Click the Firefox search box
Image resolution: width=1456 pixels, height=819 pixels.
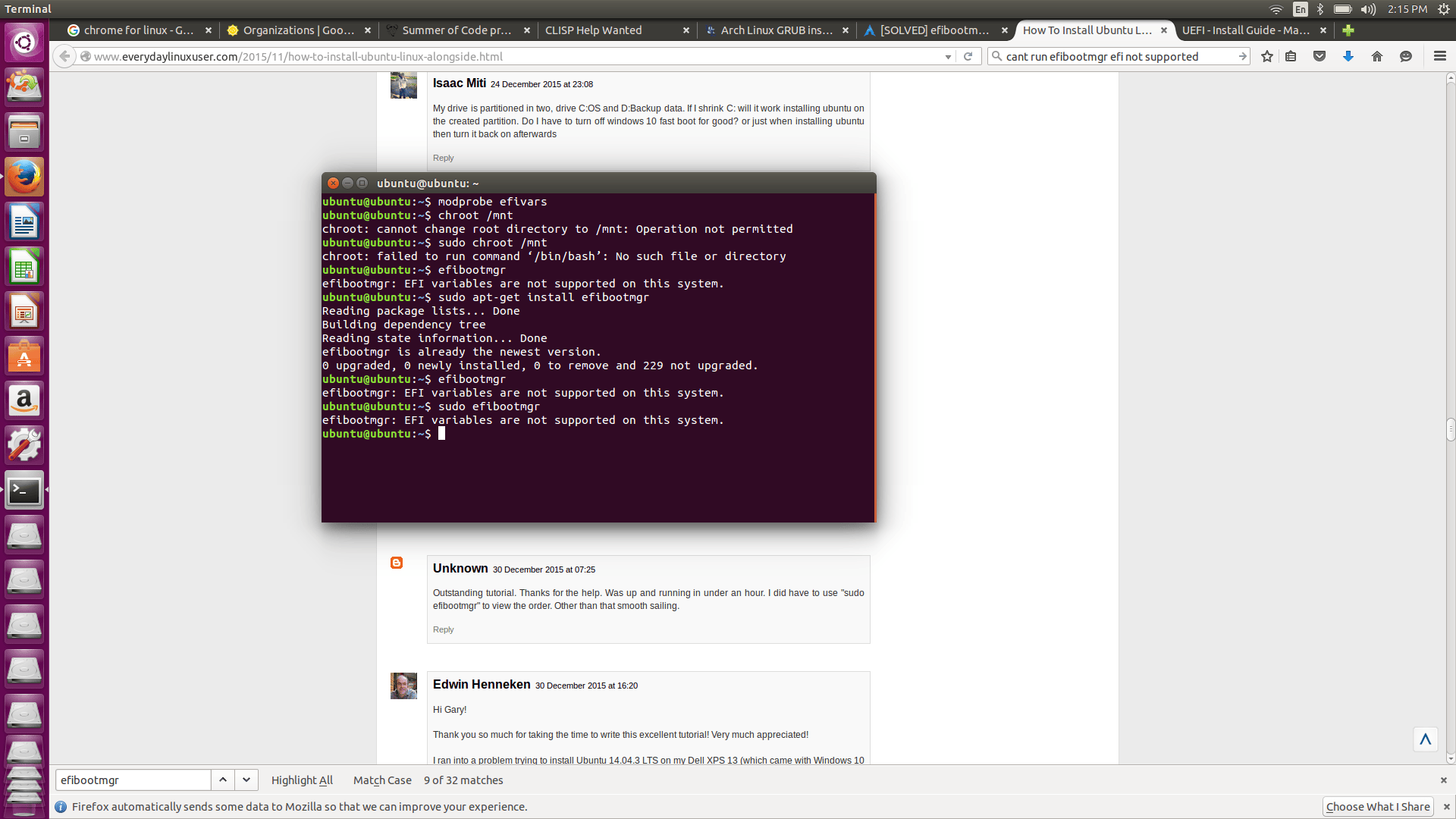click(1119, 56)
